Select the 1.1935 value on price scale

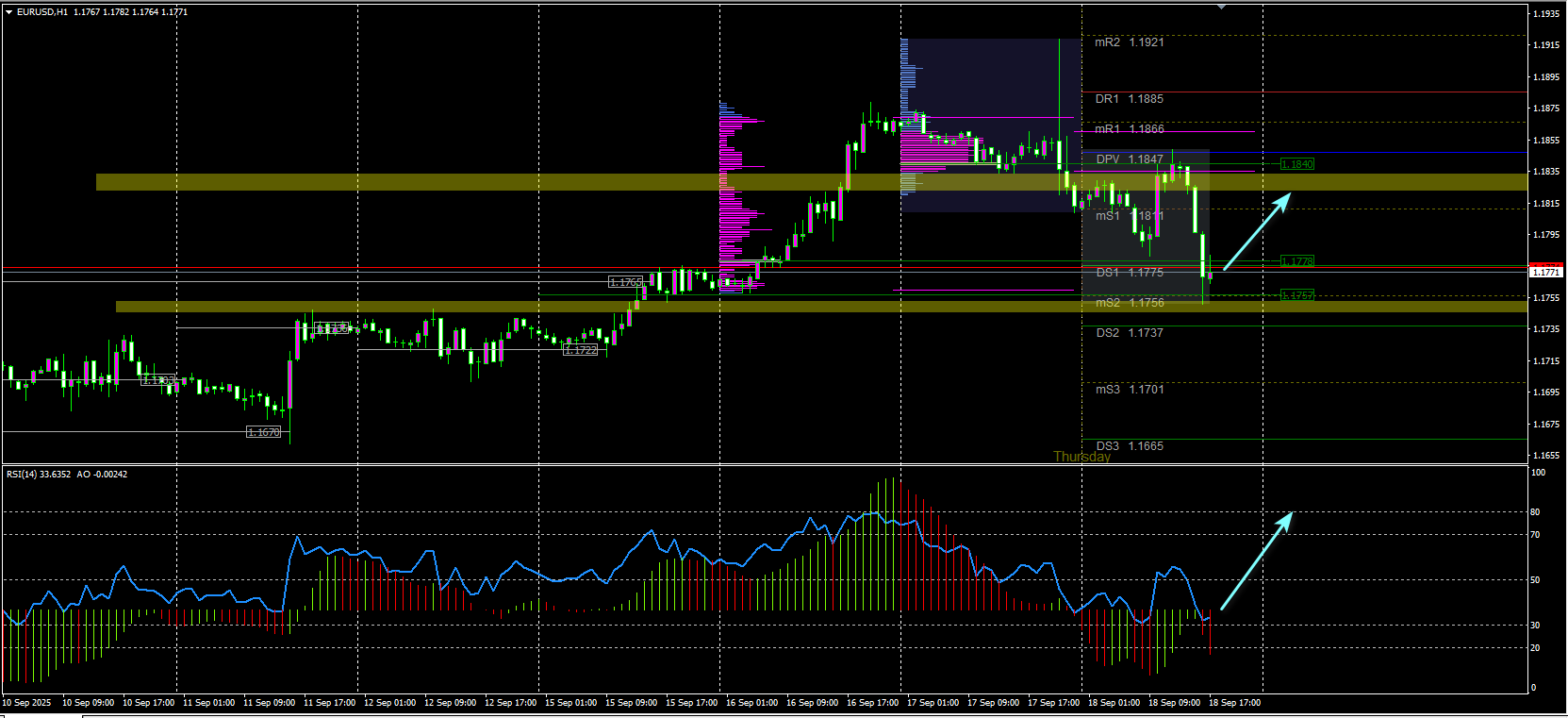[1545, 14]
